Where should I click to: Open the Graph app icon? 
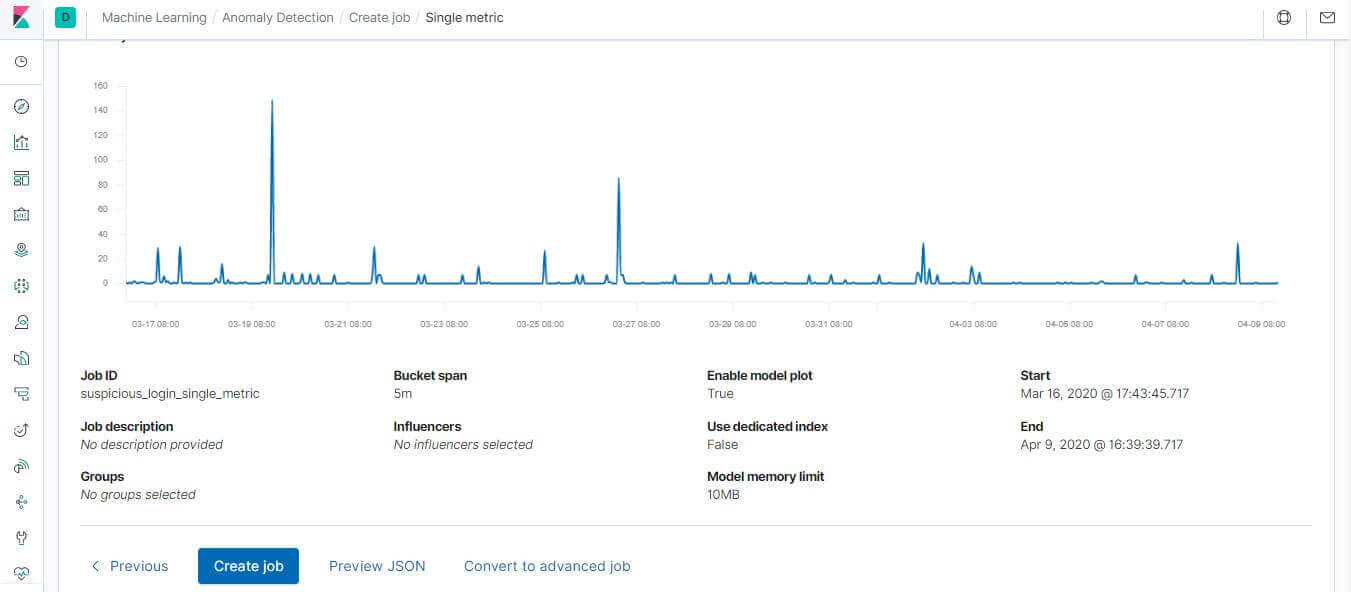tap(21, 501)
